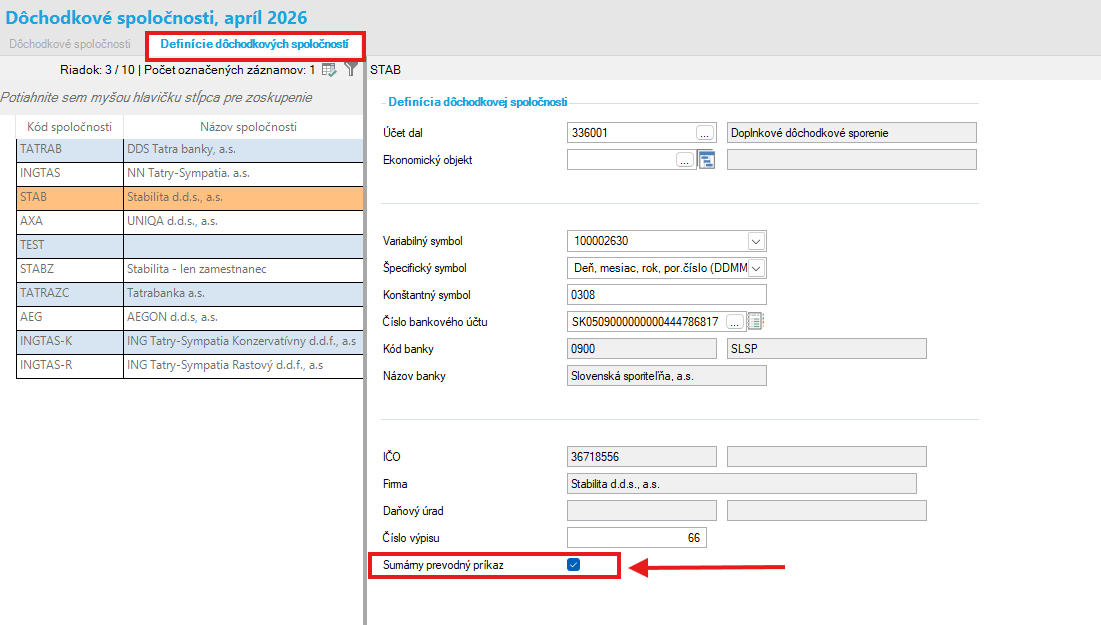Click the Číslo výpisu field
Image resolution: width=1101 pixels, height=625 pixels.
point(637,538)
